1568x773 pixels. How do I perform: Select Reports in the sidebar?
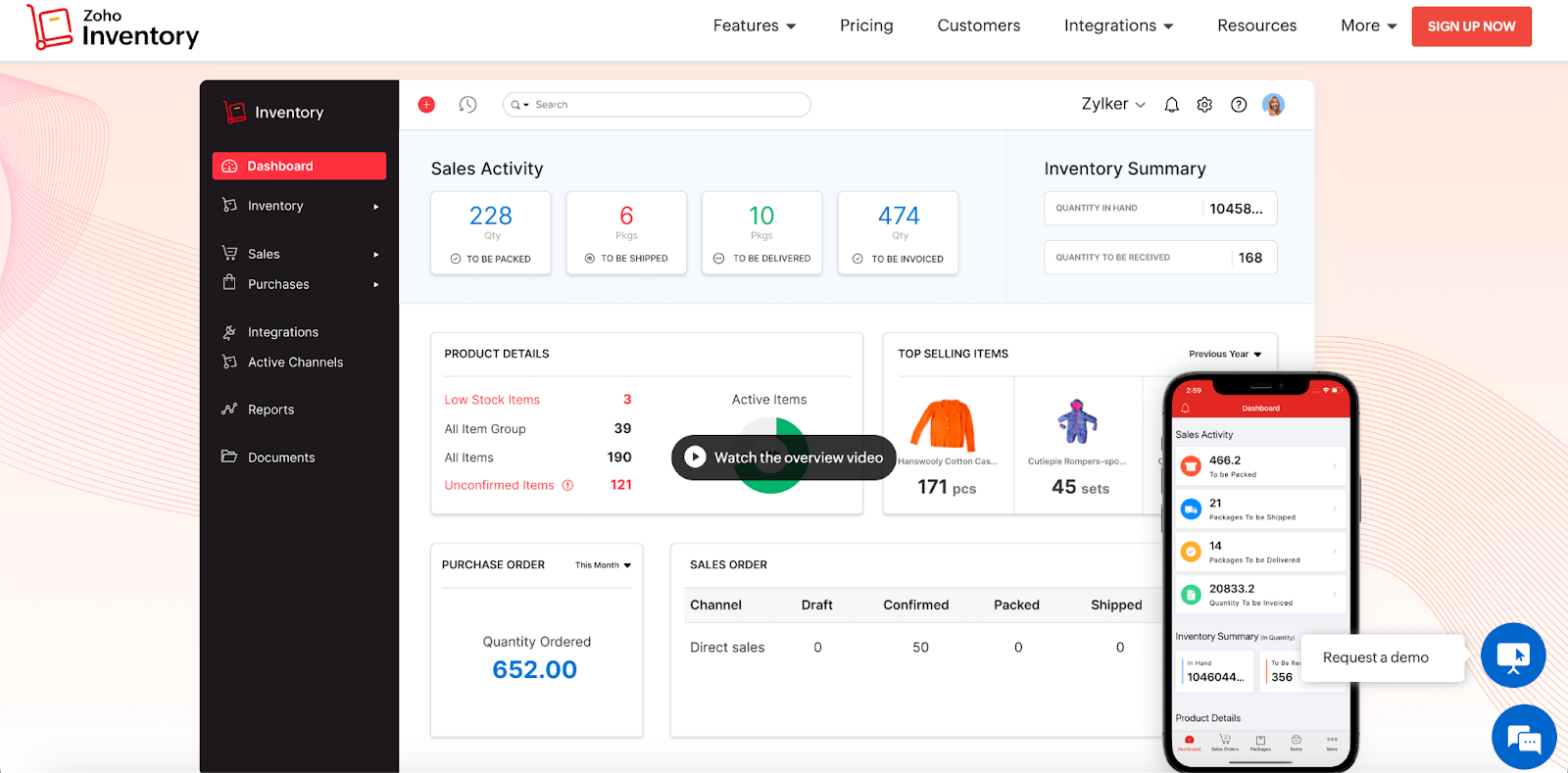coord(270,410)
